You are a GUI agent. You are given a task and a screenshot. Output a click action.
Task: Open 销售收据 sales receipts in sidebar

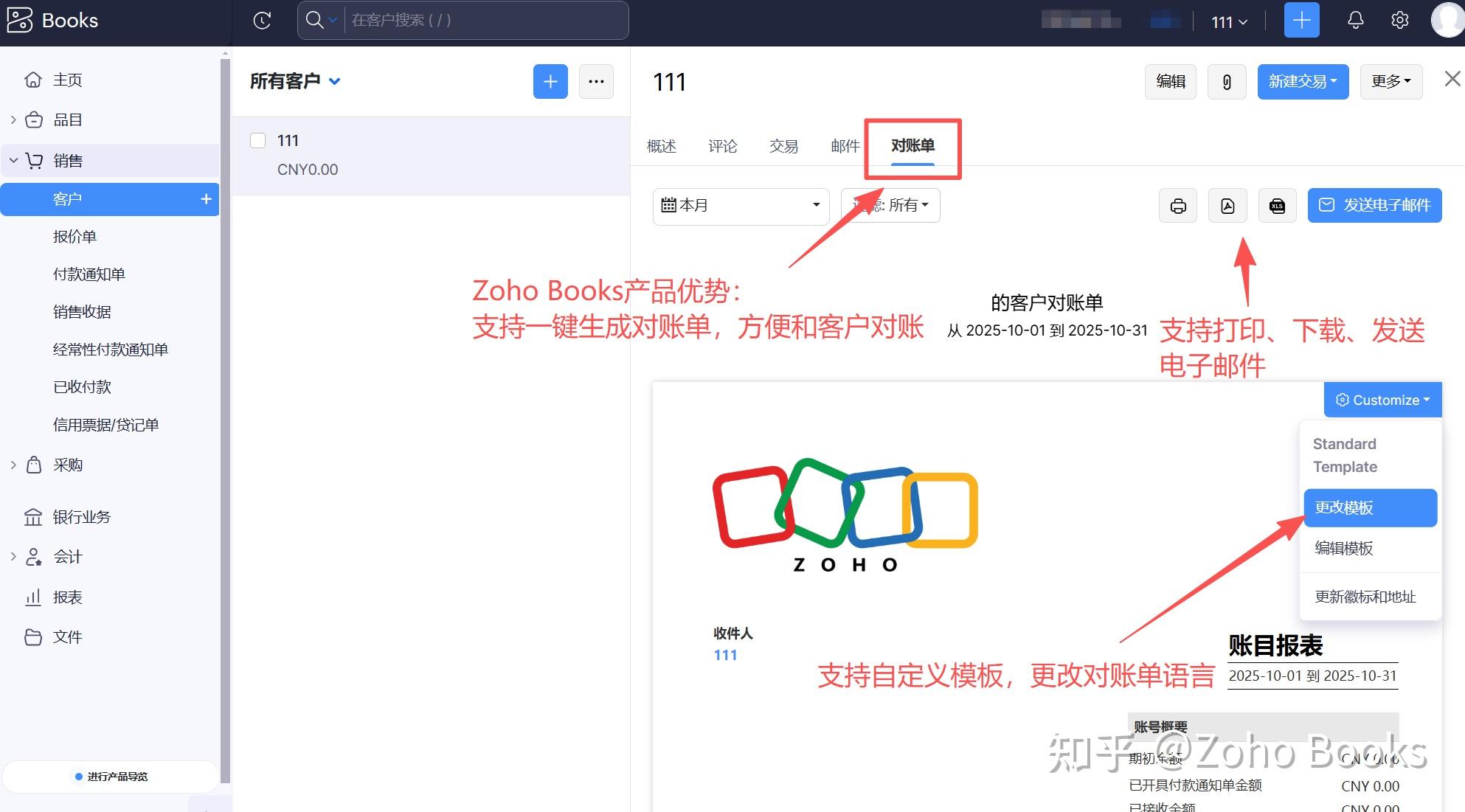(82, 312)
